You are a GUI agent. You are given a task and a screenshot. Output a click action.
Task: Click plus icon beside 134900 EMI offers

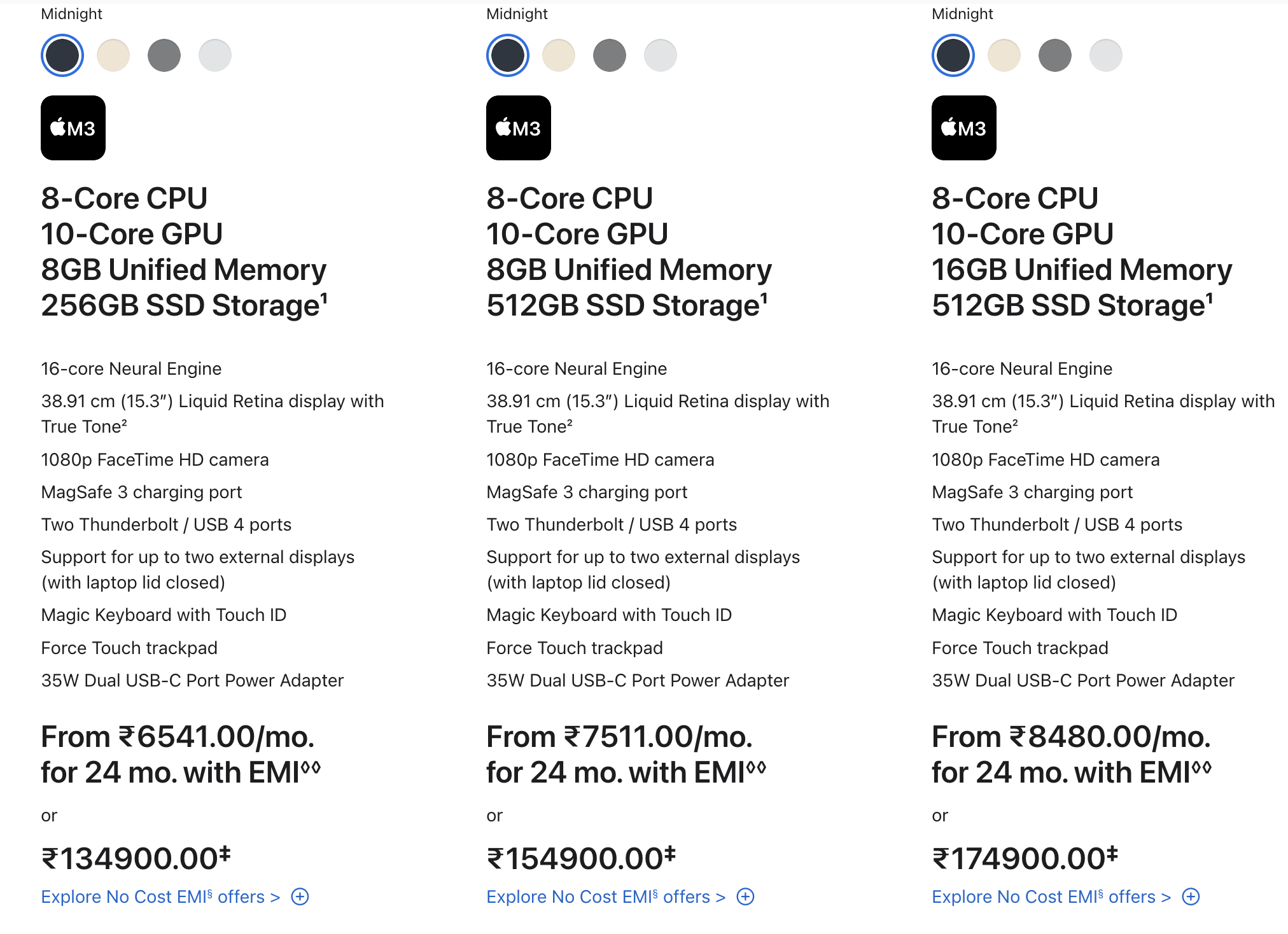click(x=300, y=896)
